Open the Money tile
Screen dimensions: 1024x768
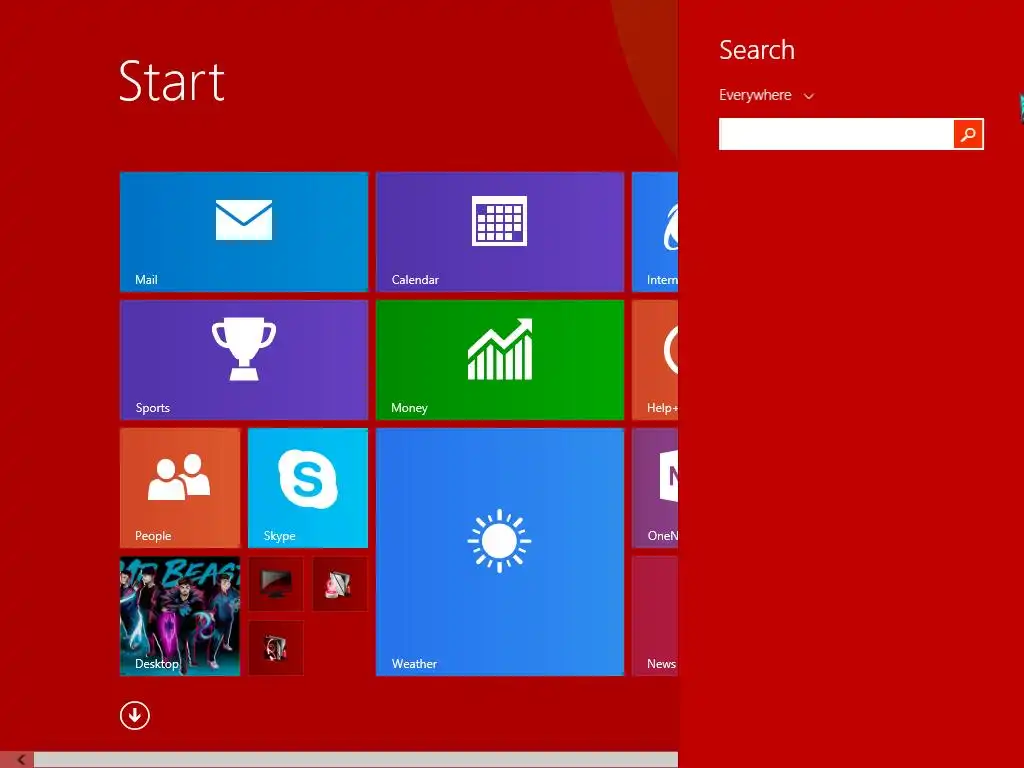click(x=500, y=360)
